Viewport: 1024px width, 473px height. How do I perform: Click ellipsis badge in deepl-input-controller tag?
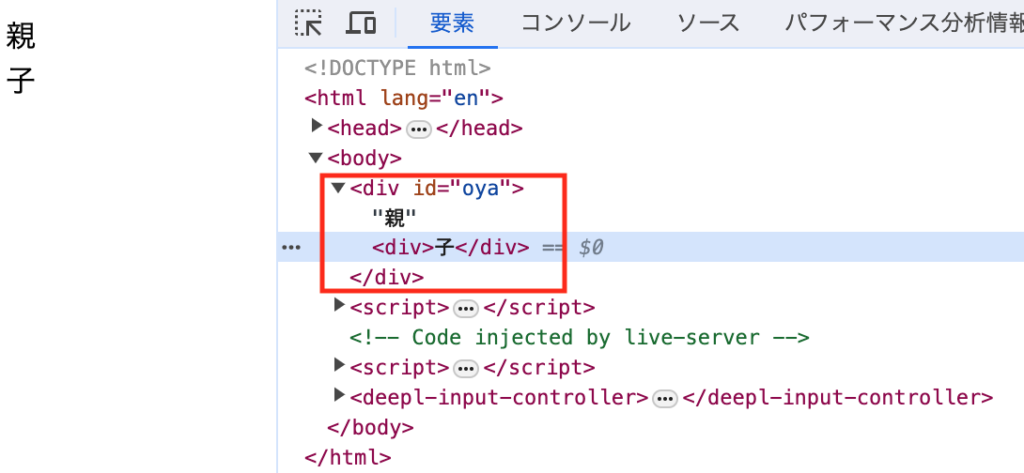click(665, 398)
